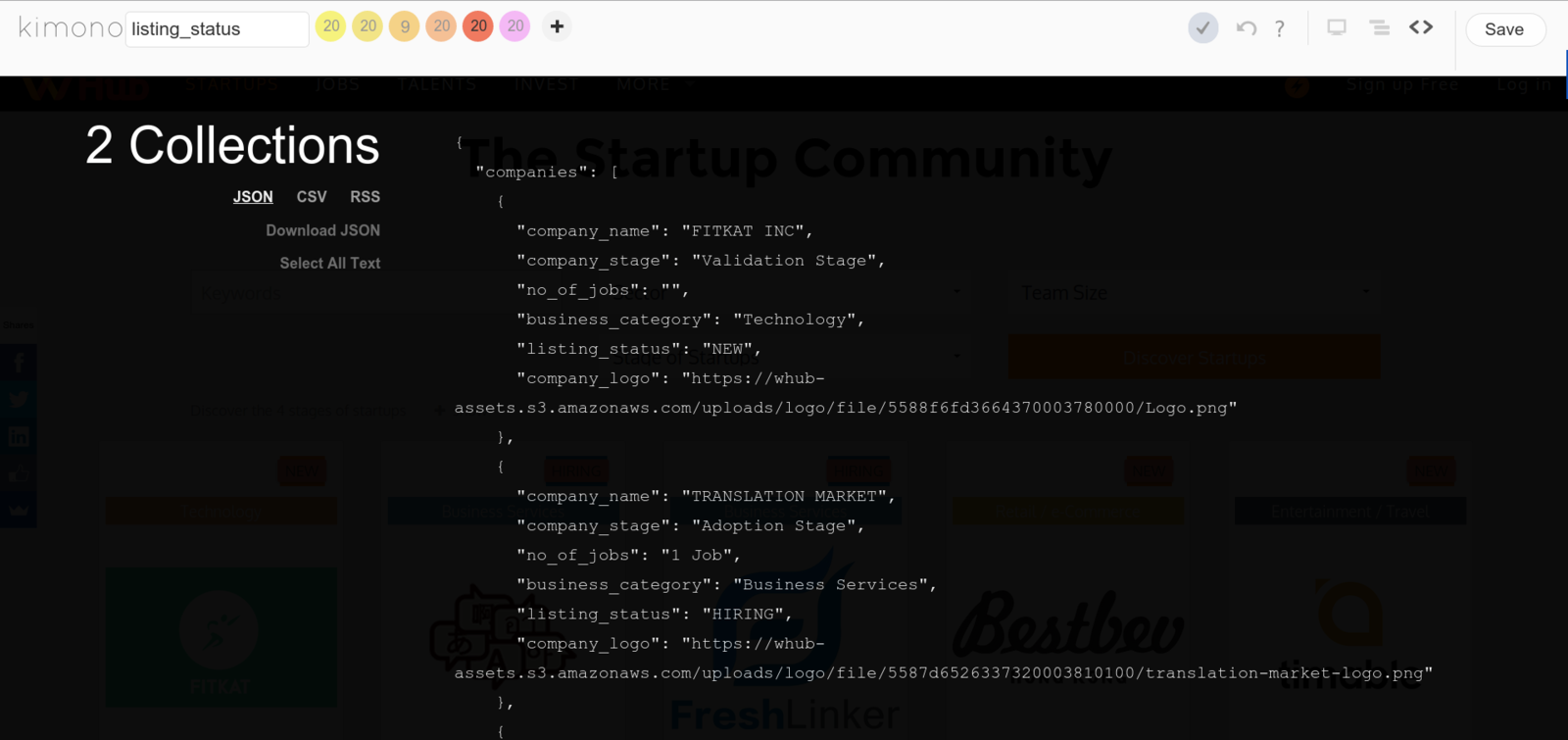This screenshot has height=740, width=1568.
Task: Add a new property with plus icon
Action: [557, 26]
